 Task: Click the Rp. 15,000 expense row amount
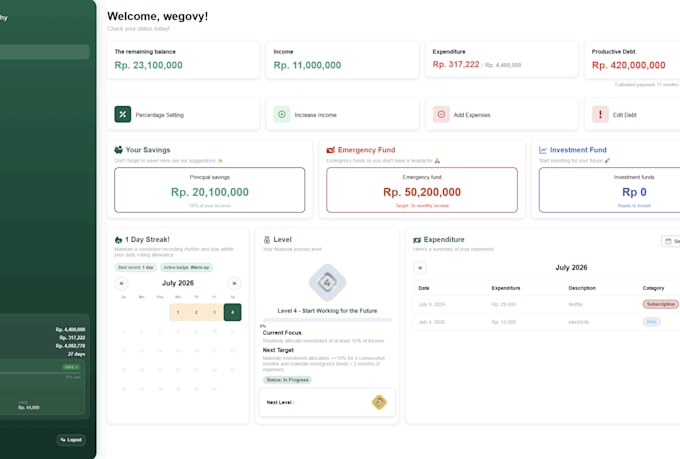tap(503, 322)
